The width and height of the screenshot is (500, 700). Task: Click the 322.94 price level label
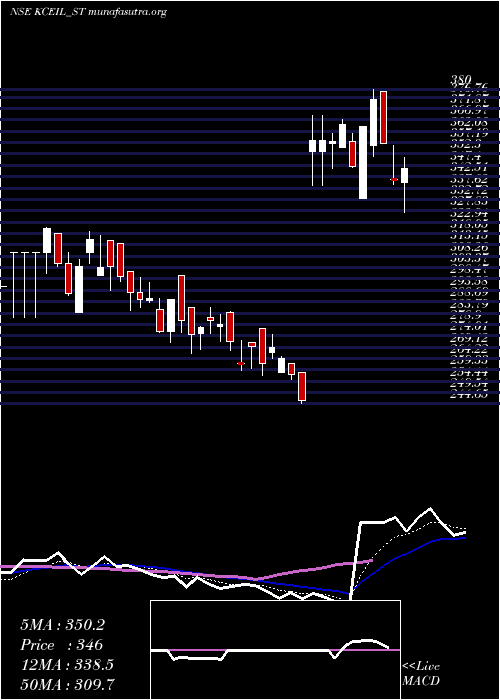[469, 214]
